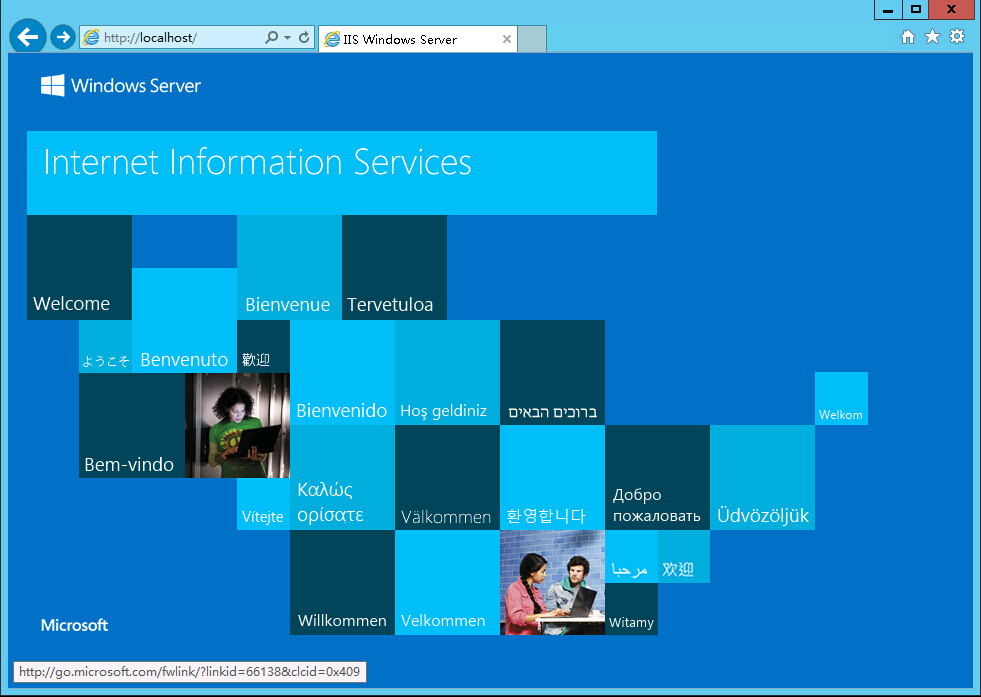Click the Internet Explorer page icon in address bar
Screen dimensions: 981x697
click(91, 38)
